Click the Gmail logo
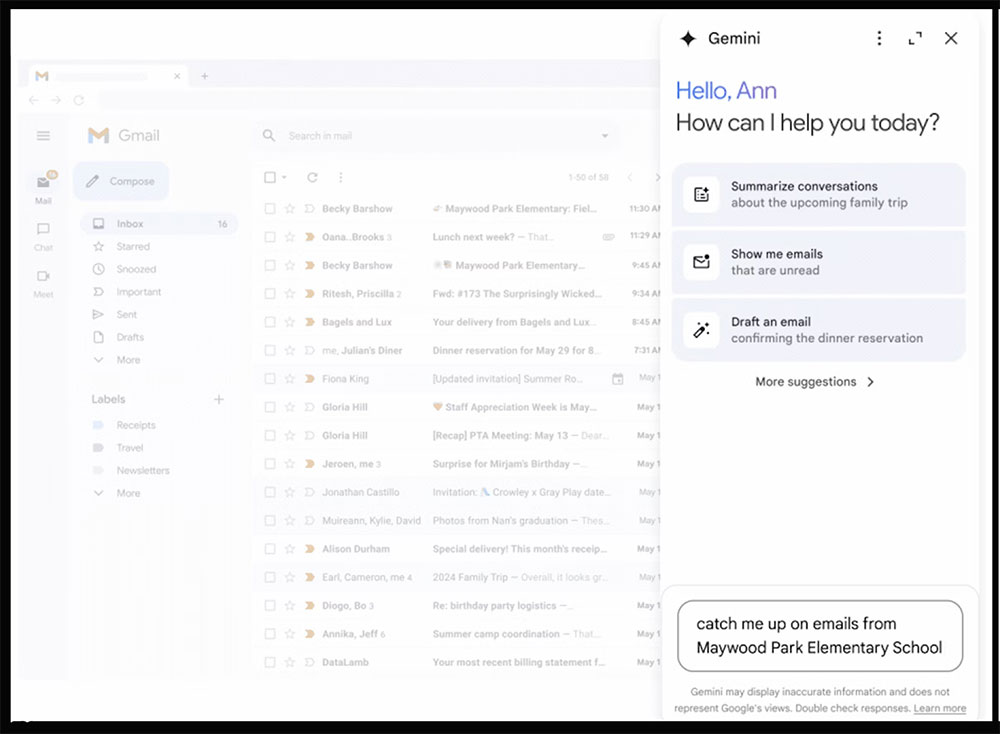1000x734 pixels. pos(124,135)
